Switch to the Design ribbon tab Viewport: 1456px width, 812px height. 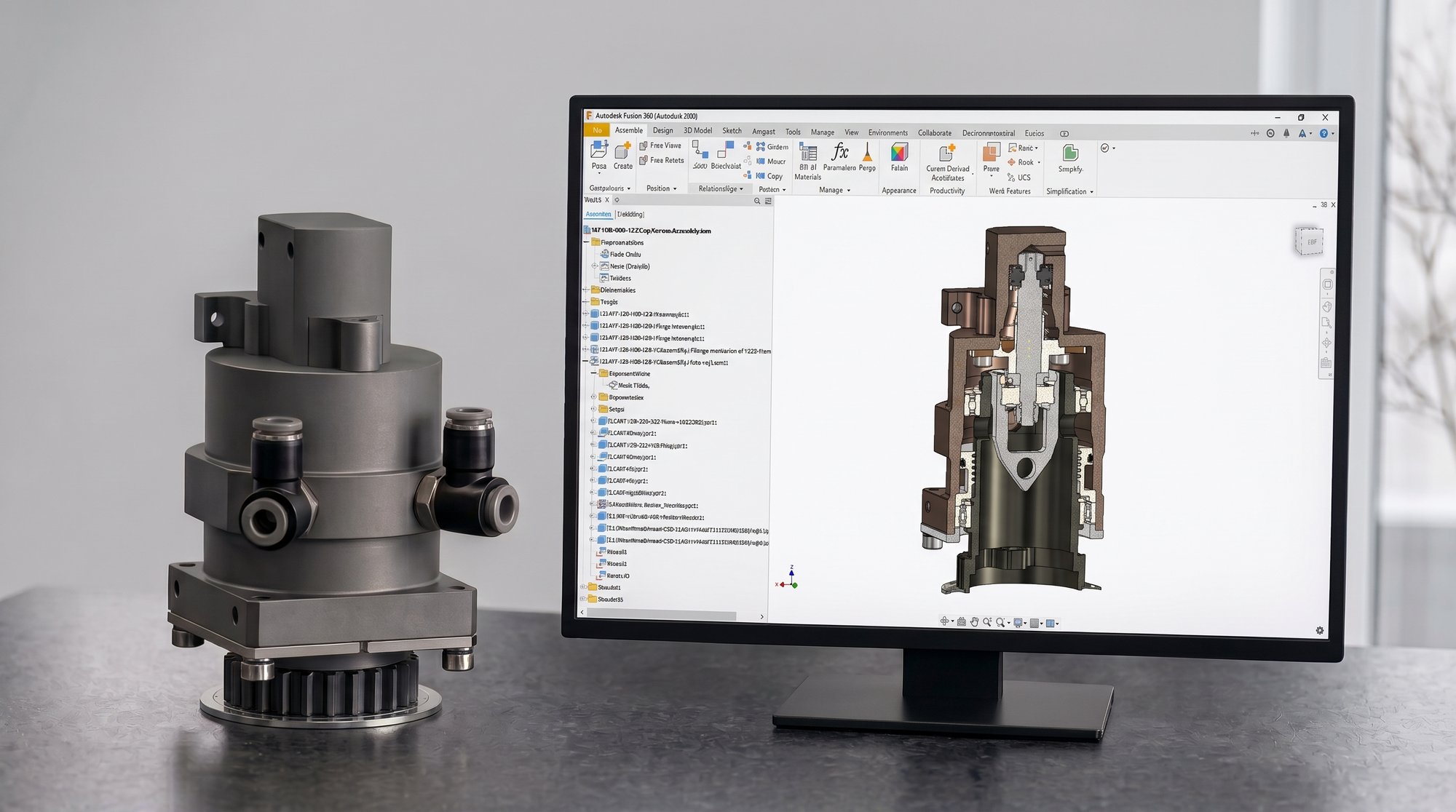coord(662,130)
